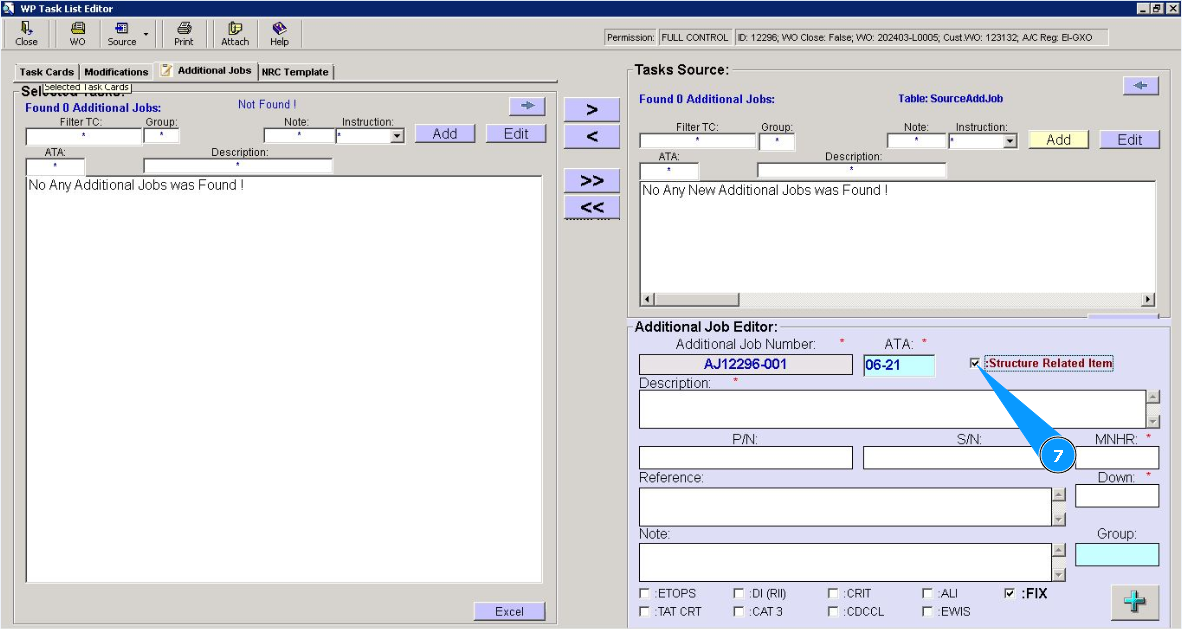This screenshot has width=1182, height=629.
Task: Switch to the Task Cards tab
Action: click(46, 72)
